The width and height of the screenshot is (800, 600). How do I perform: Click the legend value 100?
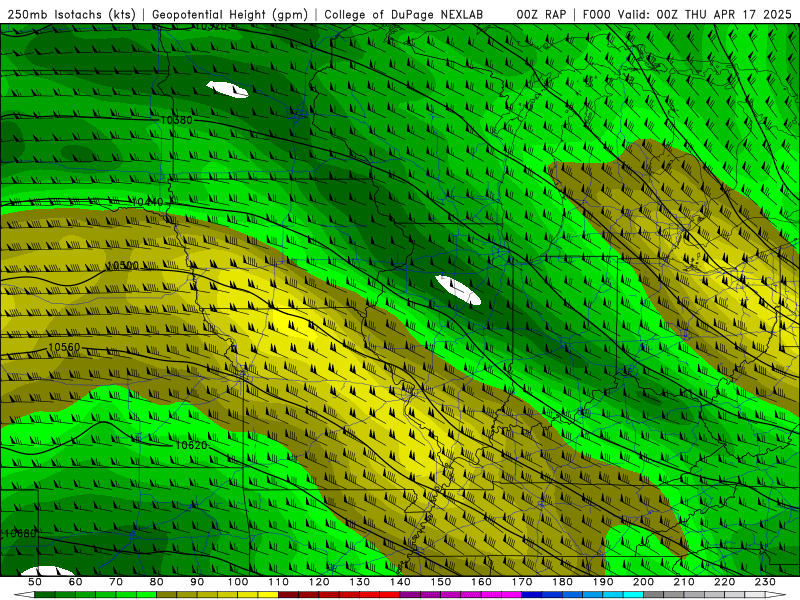[238, 582]
